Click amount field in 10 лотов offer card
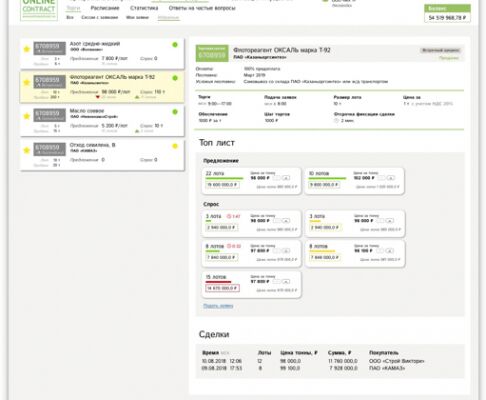The width and height of the screenshot is (486, 400). pyautogui.click(x=324, y=184)
